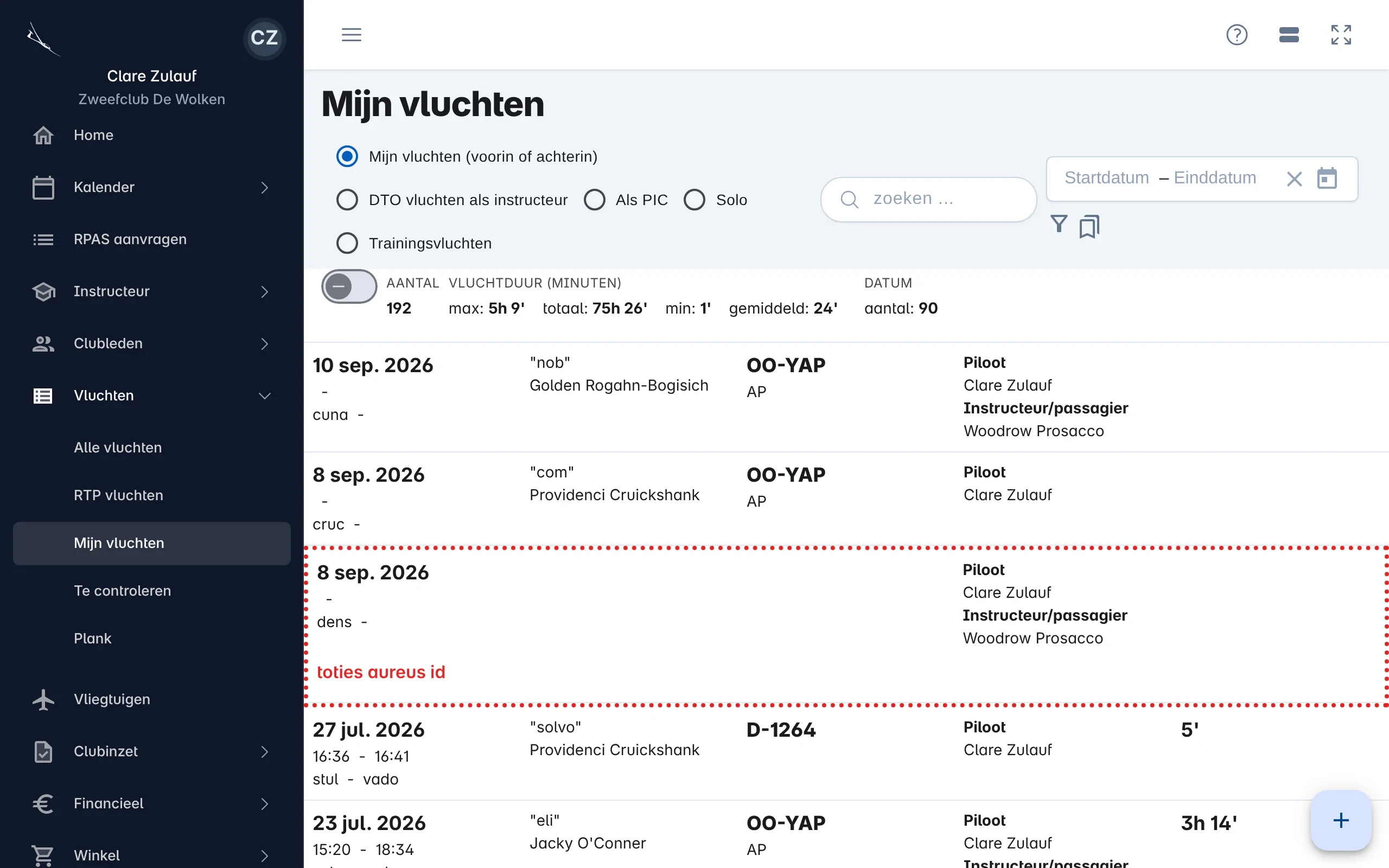Open flight with remark toties aureus id
Screen dimensions: 1389x868
(846, 626)
